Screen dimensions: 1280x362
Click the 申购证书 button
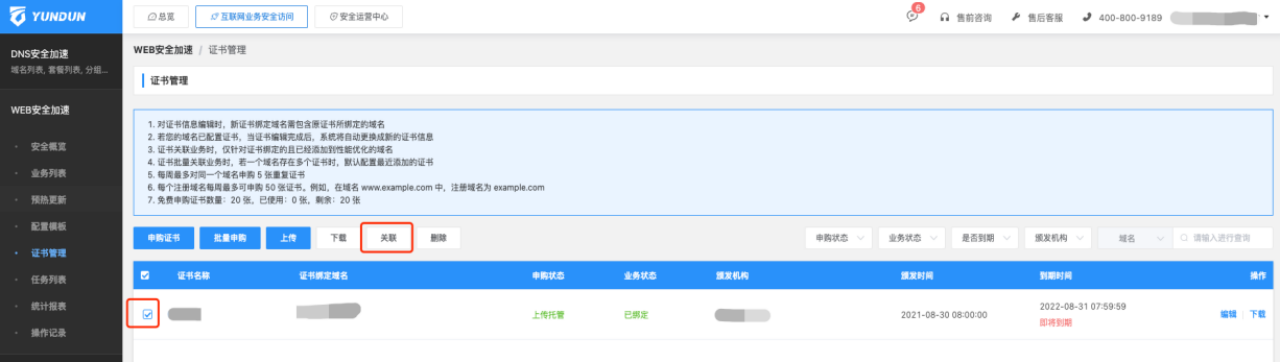coord(163,238)
